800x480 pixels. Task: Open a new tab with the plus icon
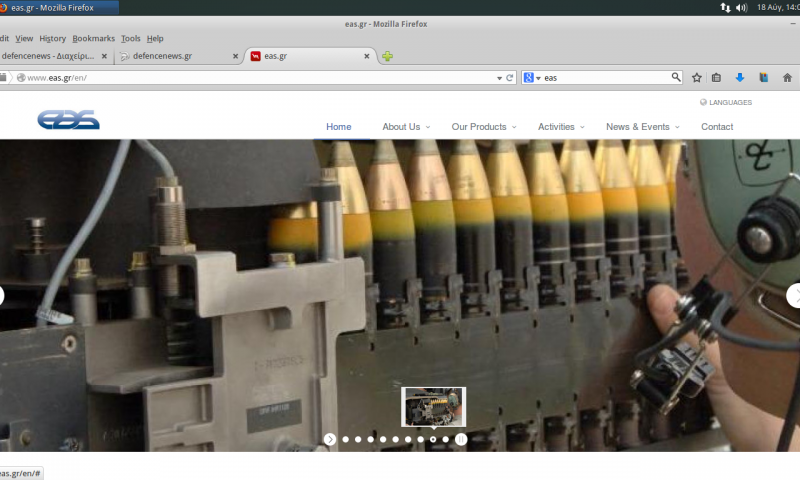click(x=387, y=56)
